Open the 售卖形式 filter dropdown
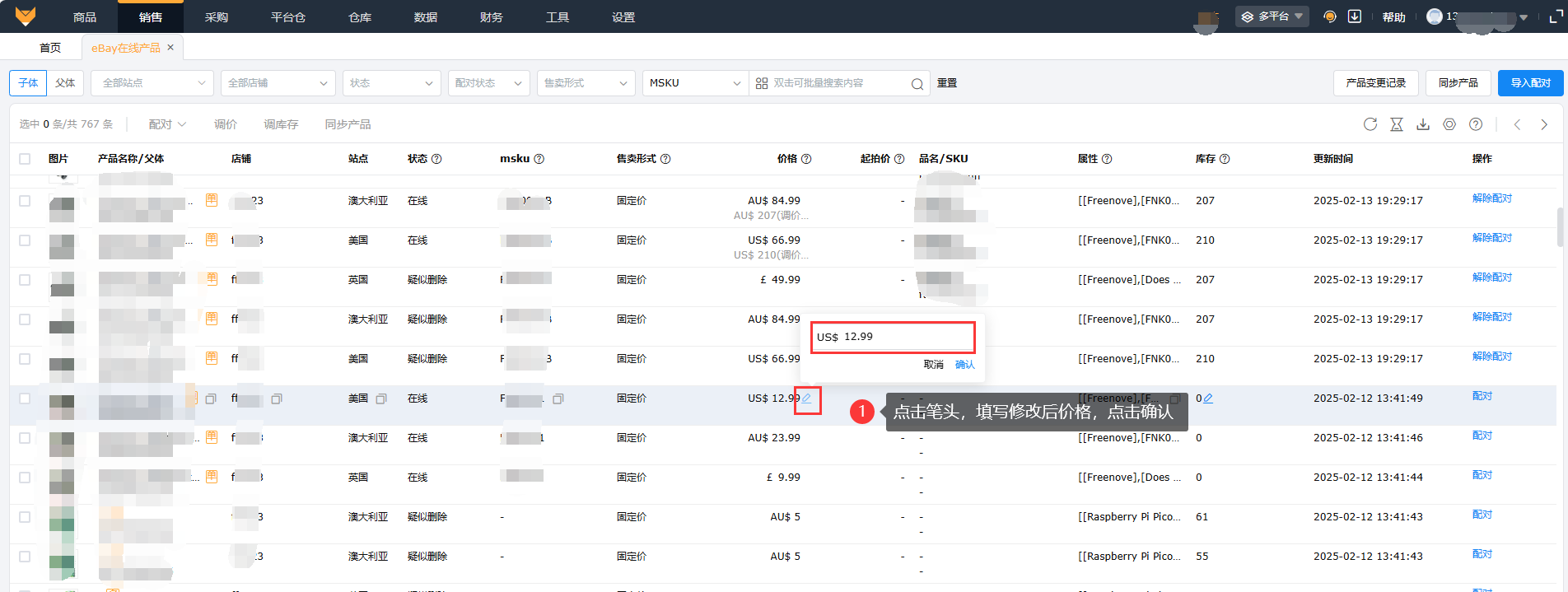 586,83
